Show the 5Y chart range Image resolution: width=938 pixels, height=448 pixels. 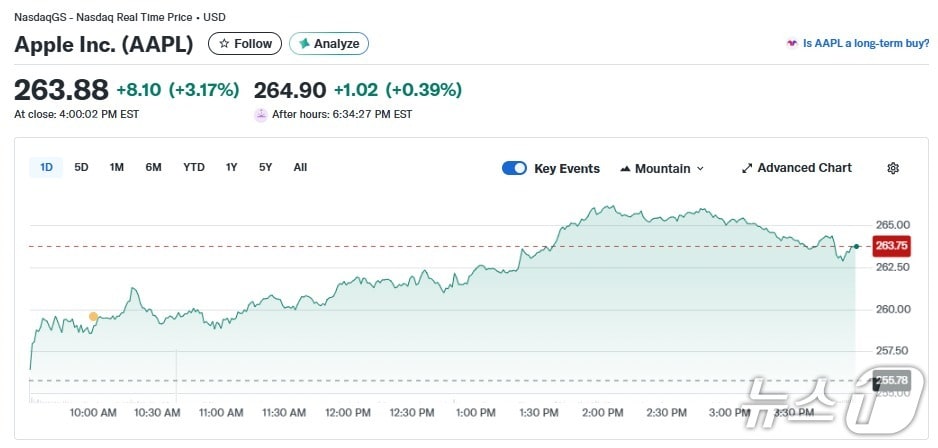pos(265,167)
